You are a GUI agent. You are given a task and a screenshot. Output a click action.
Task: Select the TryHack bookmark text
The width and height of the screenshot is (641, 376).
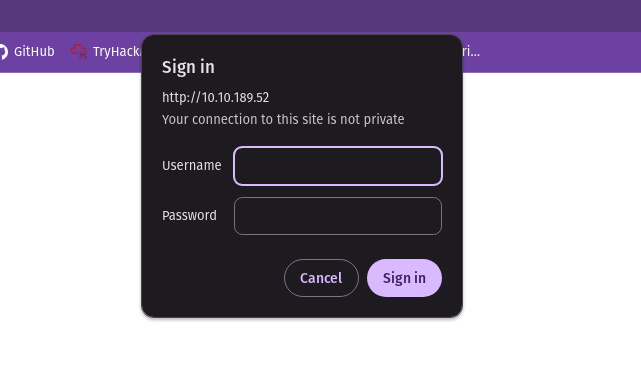click(117, 52)
